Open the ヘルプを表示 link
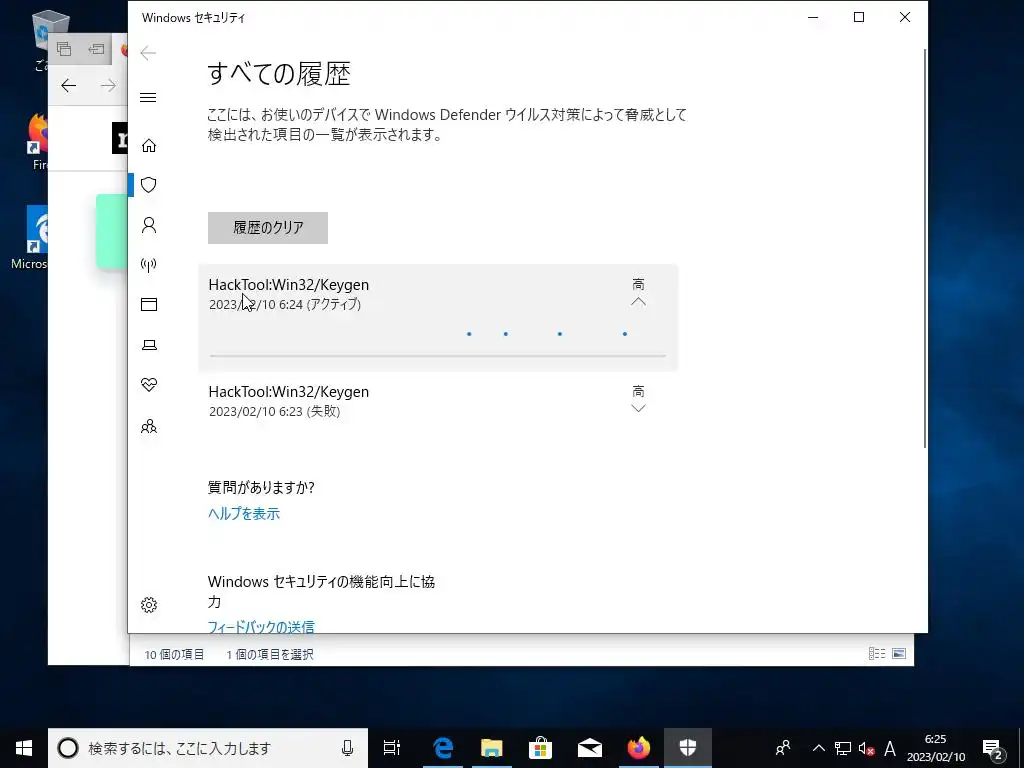 coord(244,513)
